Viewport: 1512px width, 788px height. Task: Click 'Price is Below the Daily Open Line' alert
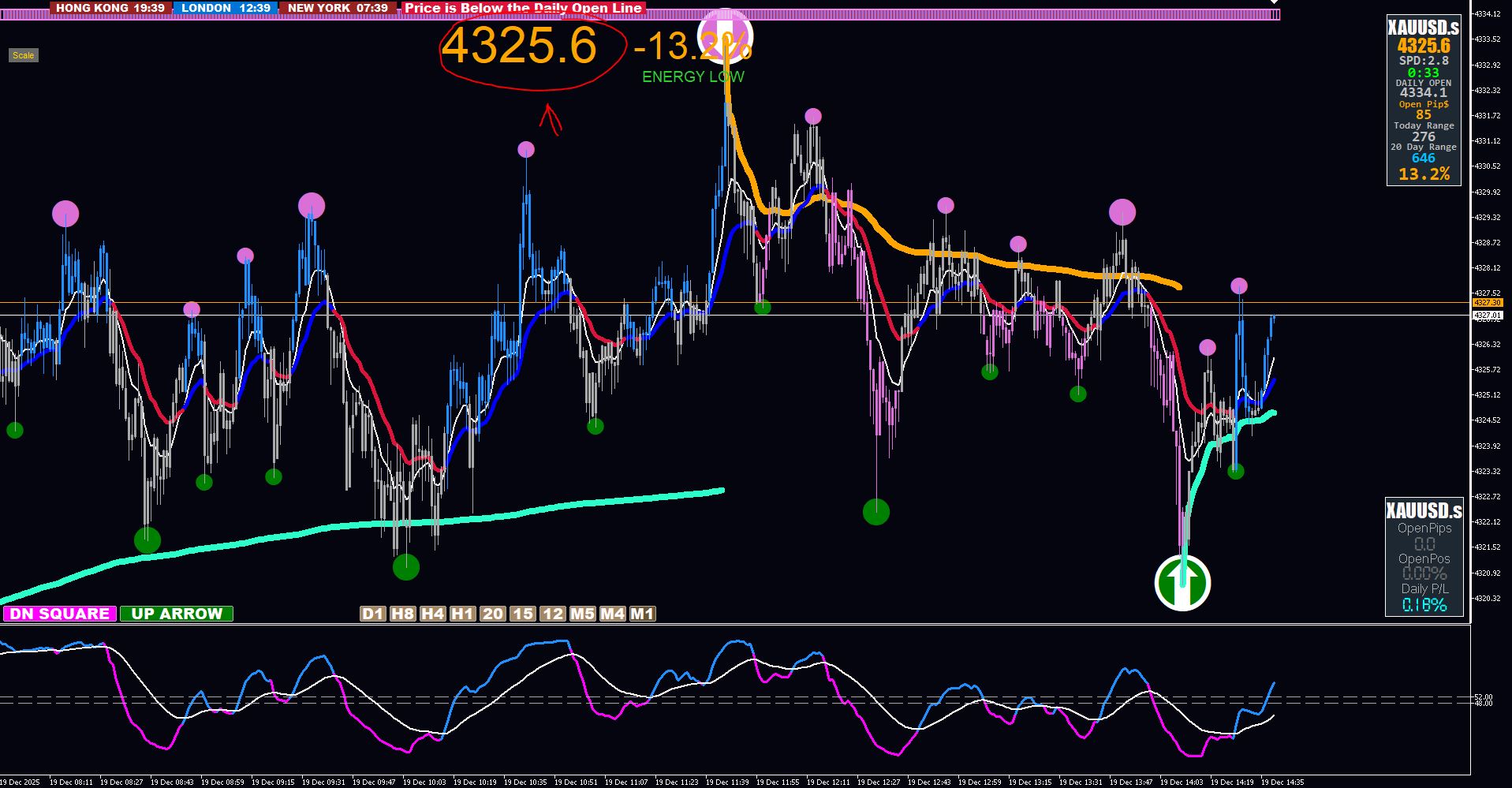click(524, 8)
